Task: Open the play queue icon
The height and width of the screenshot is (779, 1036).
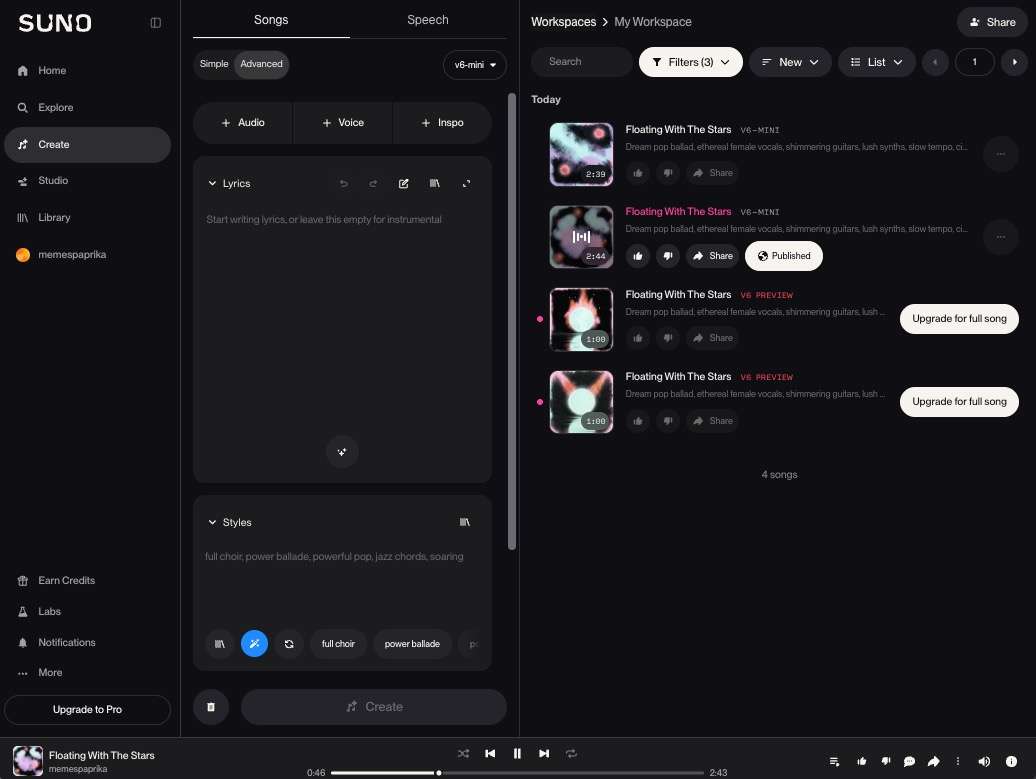Action: point(834,762)
